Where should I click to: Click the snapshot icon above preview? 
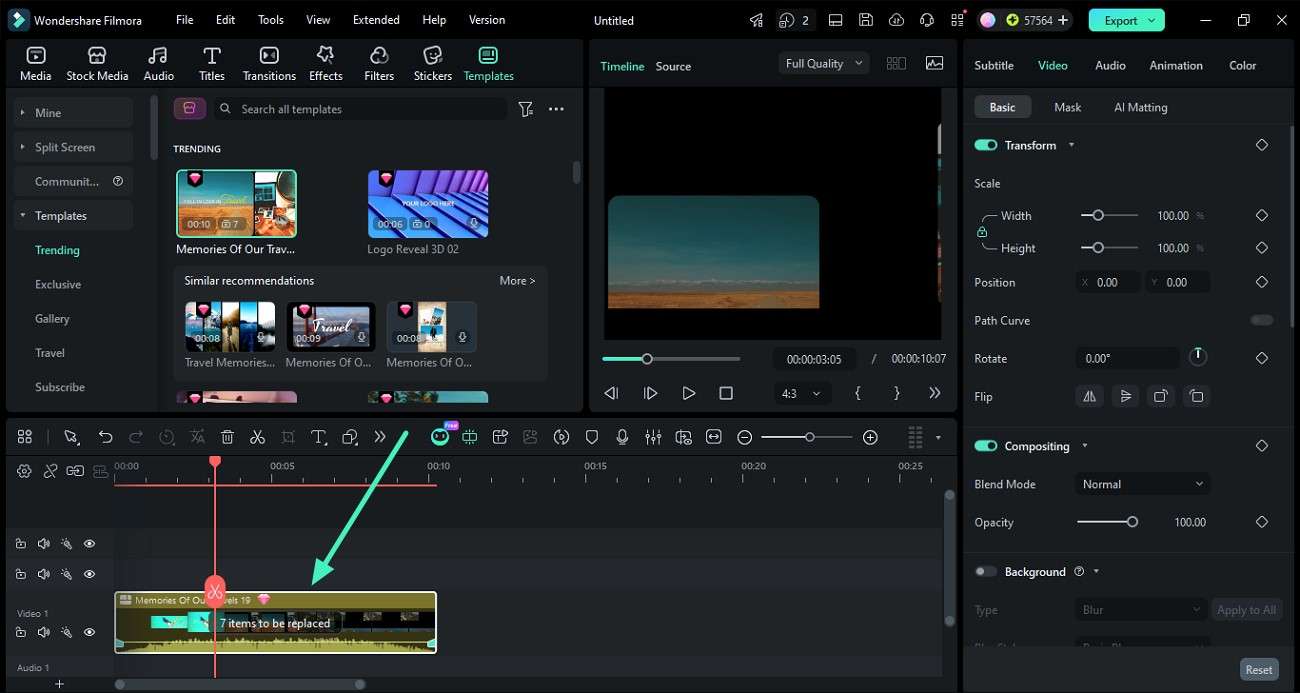[x=934, y=63]
